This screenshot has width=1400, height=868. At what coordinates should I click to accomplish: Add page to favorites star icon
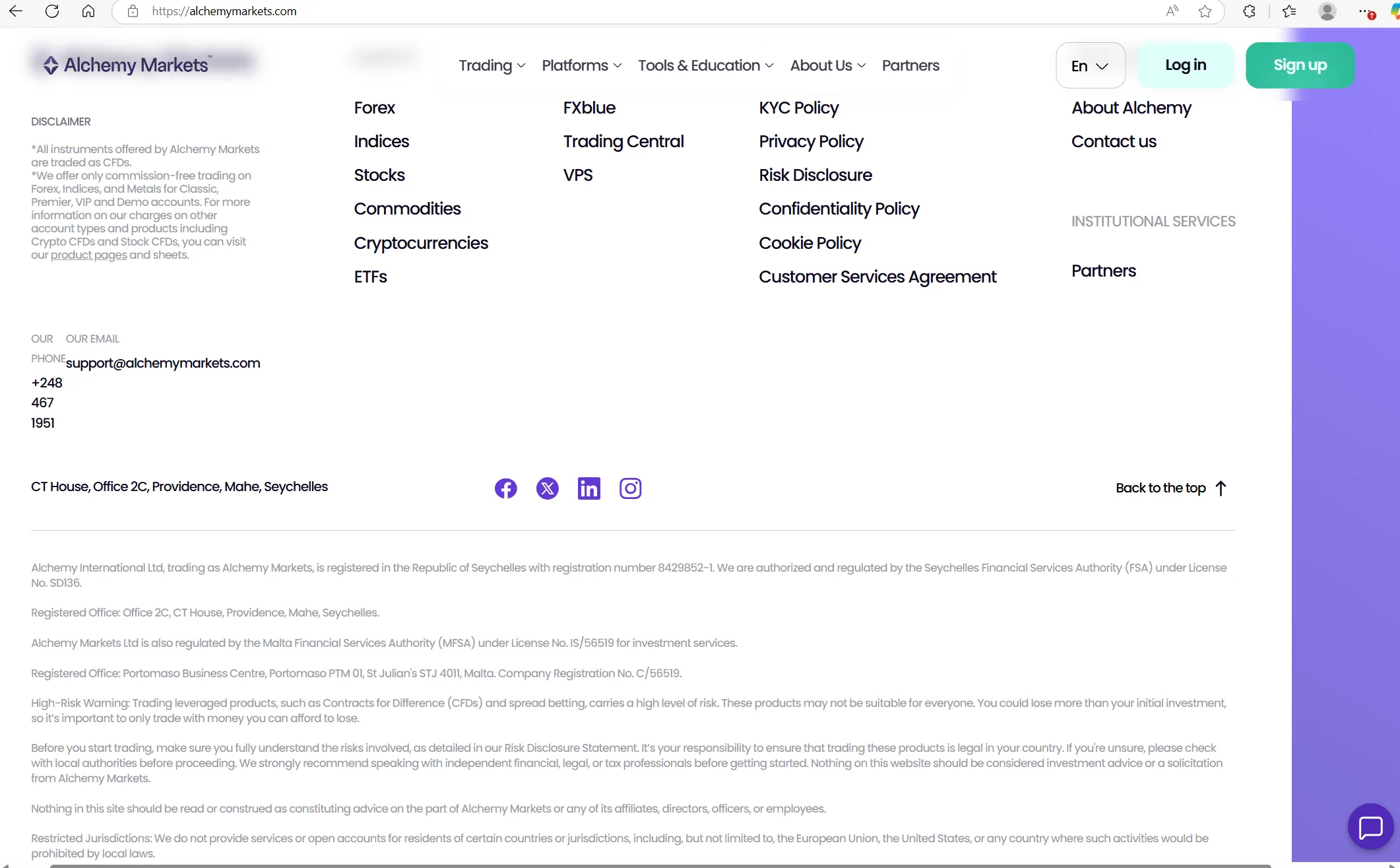[1205, 11]
